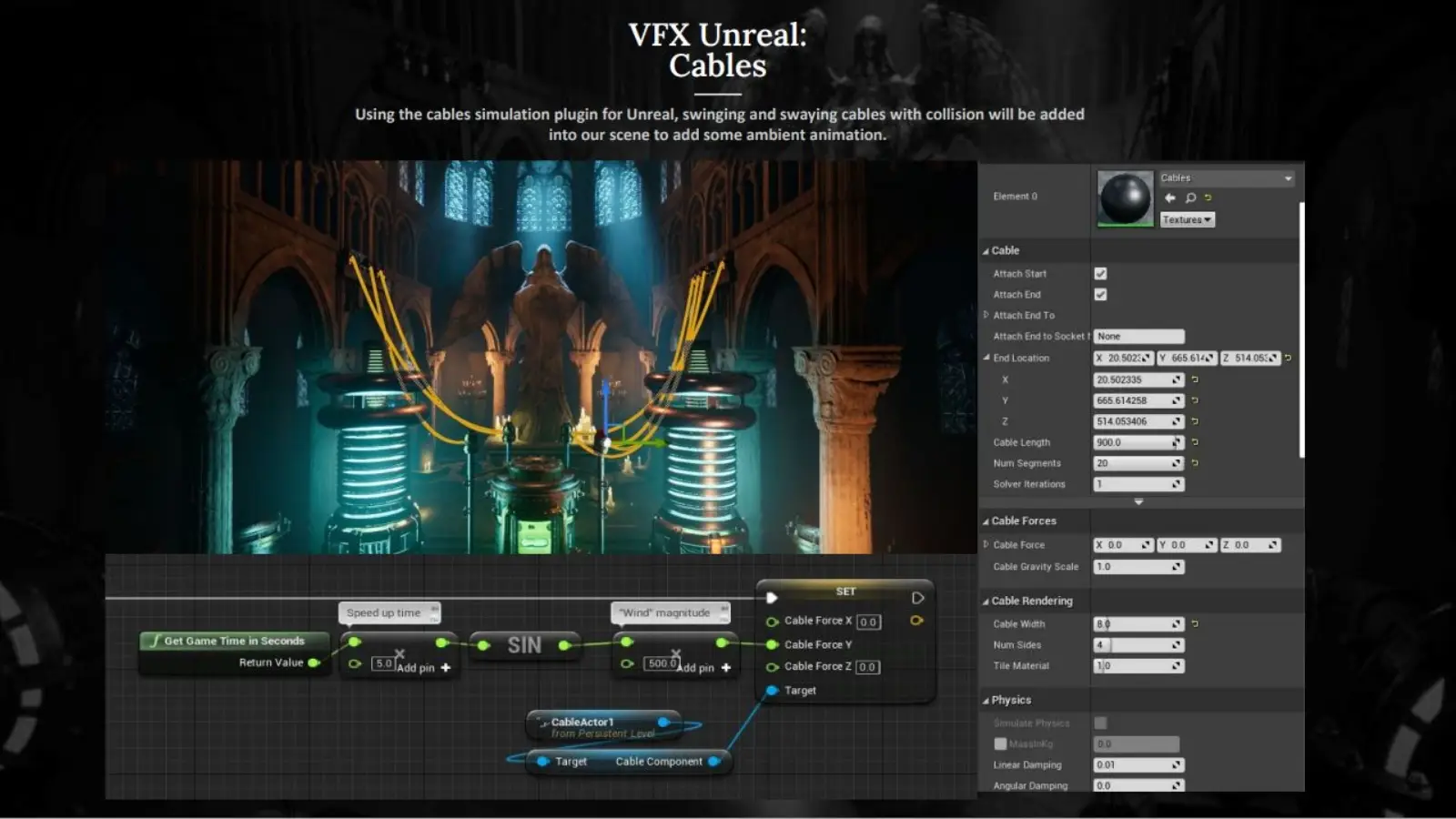Click the Cable Force Y input pin
The image size is (1456, 819).
772,644
